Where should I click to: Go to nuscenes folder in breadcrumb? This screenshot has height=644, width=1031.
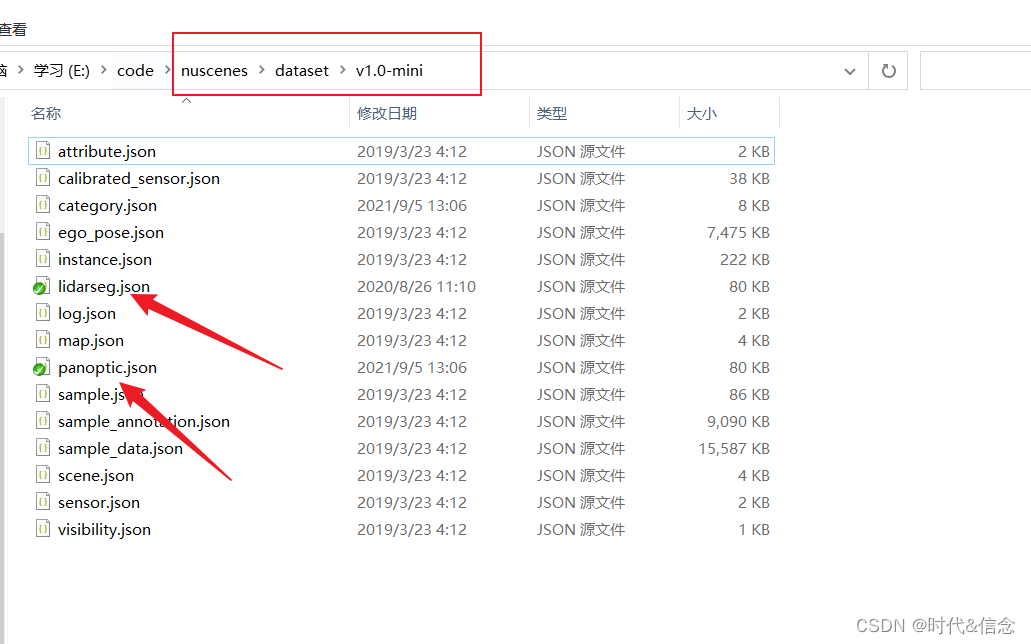tap(214, 70)
